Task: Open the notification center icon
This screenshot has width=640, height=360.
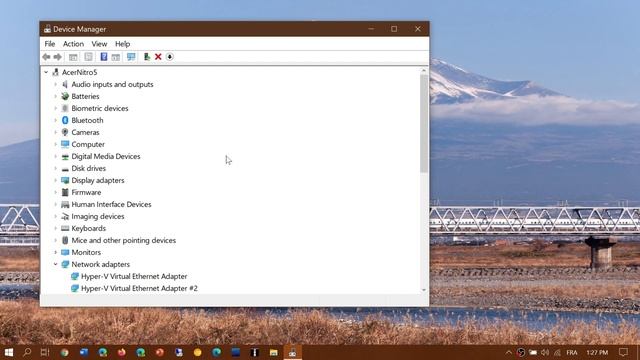Action: coord(623,352)
